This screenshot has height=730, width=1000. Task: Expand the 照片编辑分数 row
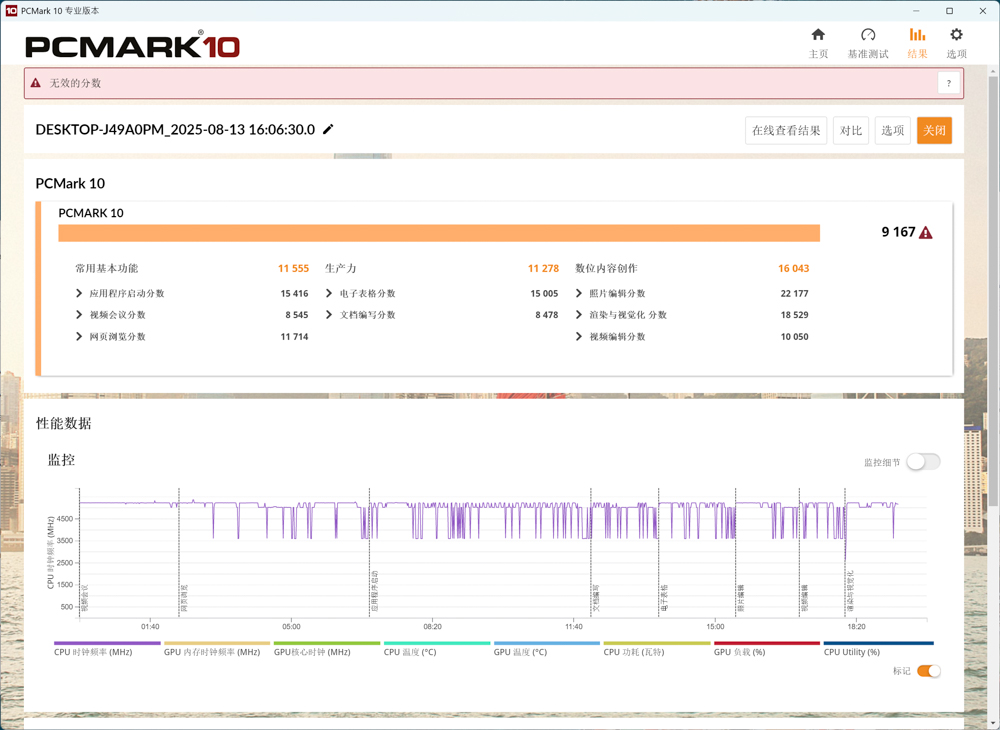[579, 294]
